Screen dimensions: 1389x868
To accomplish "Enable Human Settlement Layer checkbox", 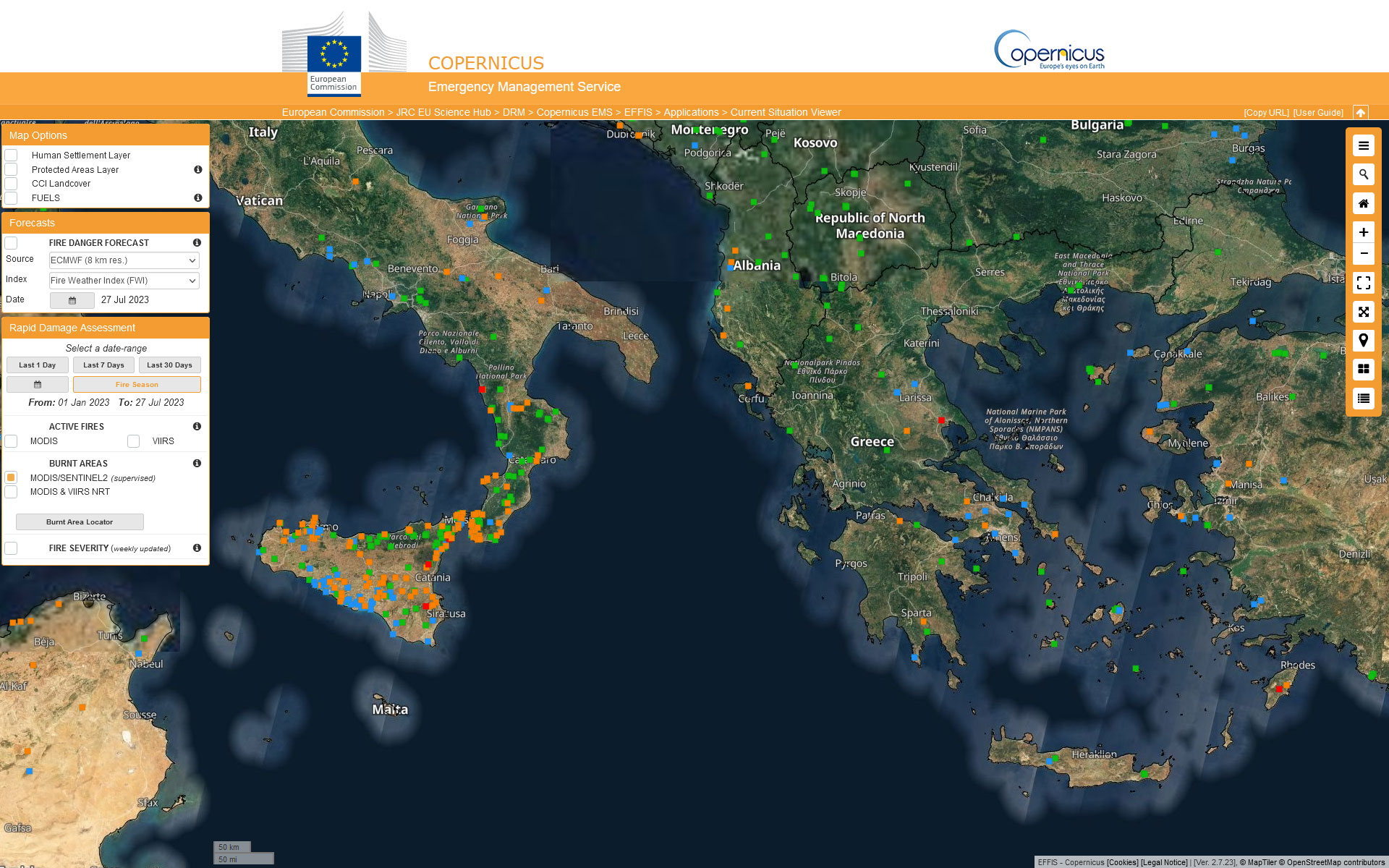I will pyautogui.click(x=11, y=155).
